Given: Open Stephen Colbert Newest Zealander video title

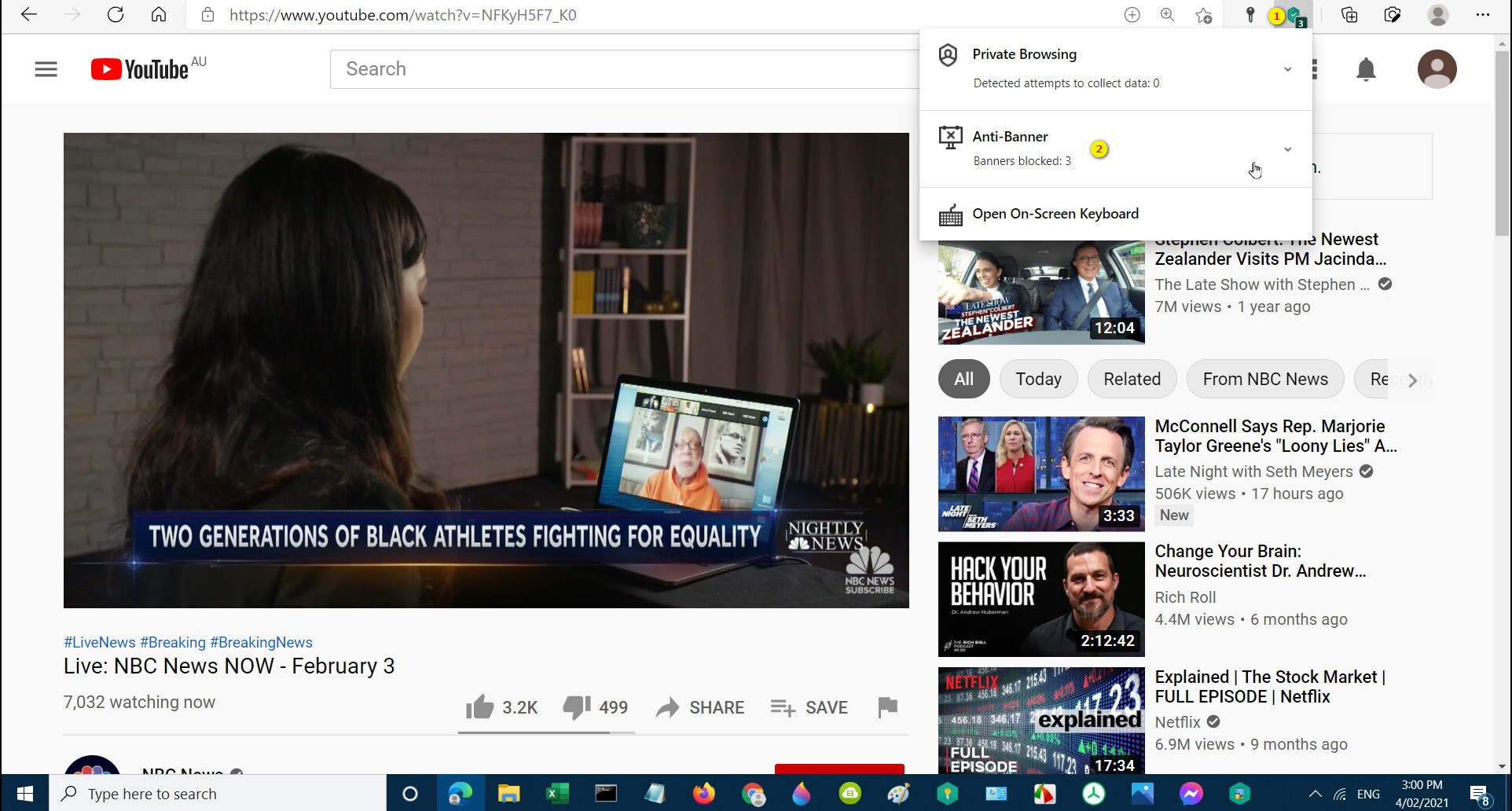Looking at the screenshot, I should 1271,249.
